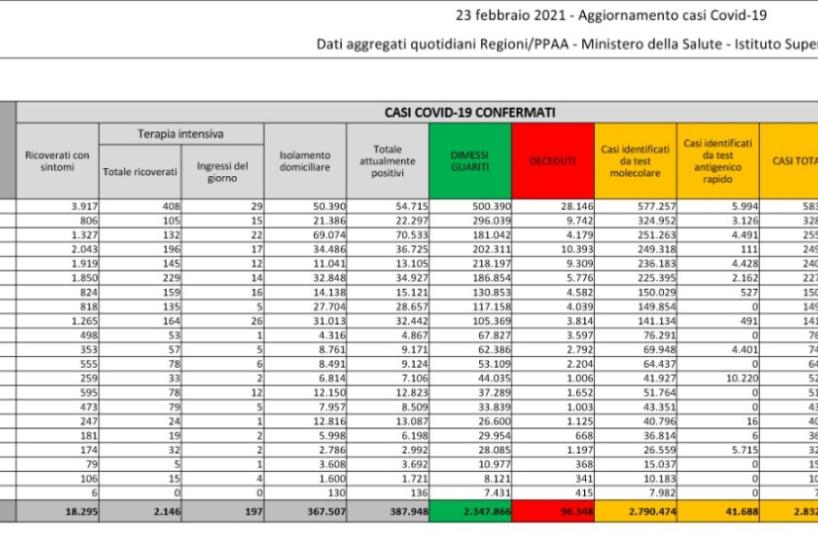This screenshot has height=539, width=818.
Task: Click the 'Ingressi del giorno' column header
Action: 222,172
